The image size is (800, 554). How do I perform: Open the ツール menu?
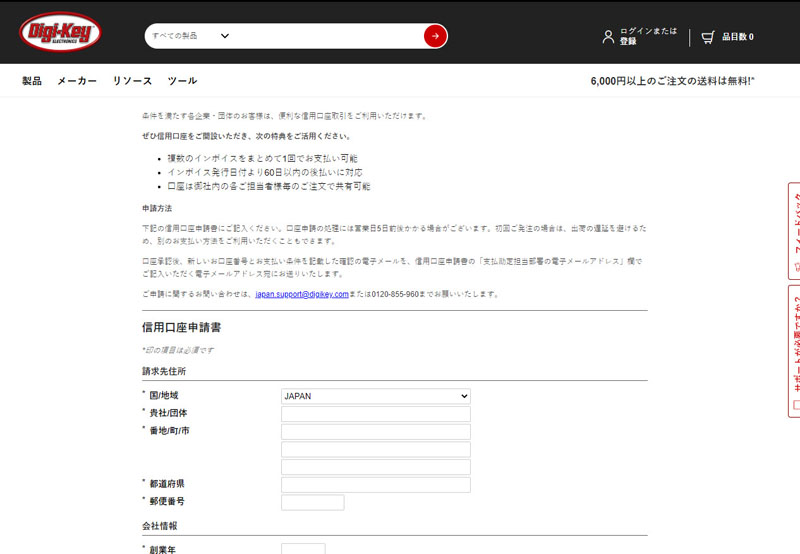182,80
